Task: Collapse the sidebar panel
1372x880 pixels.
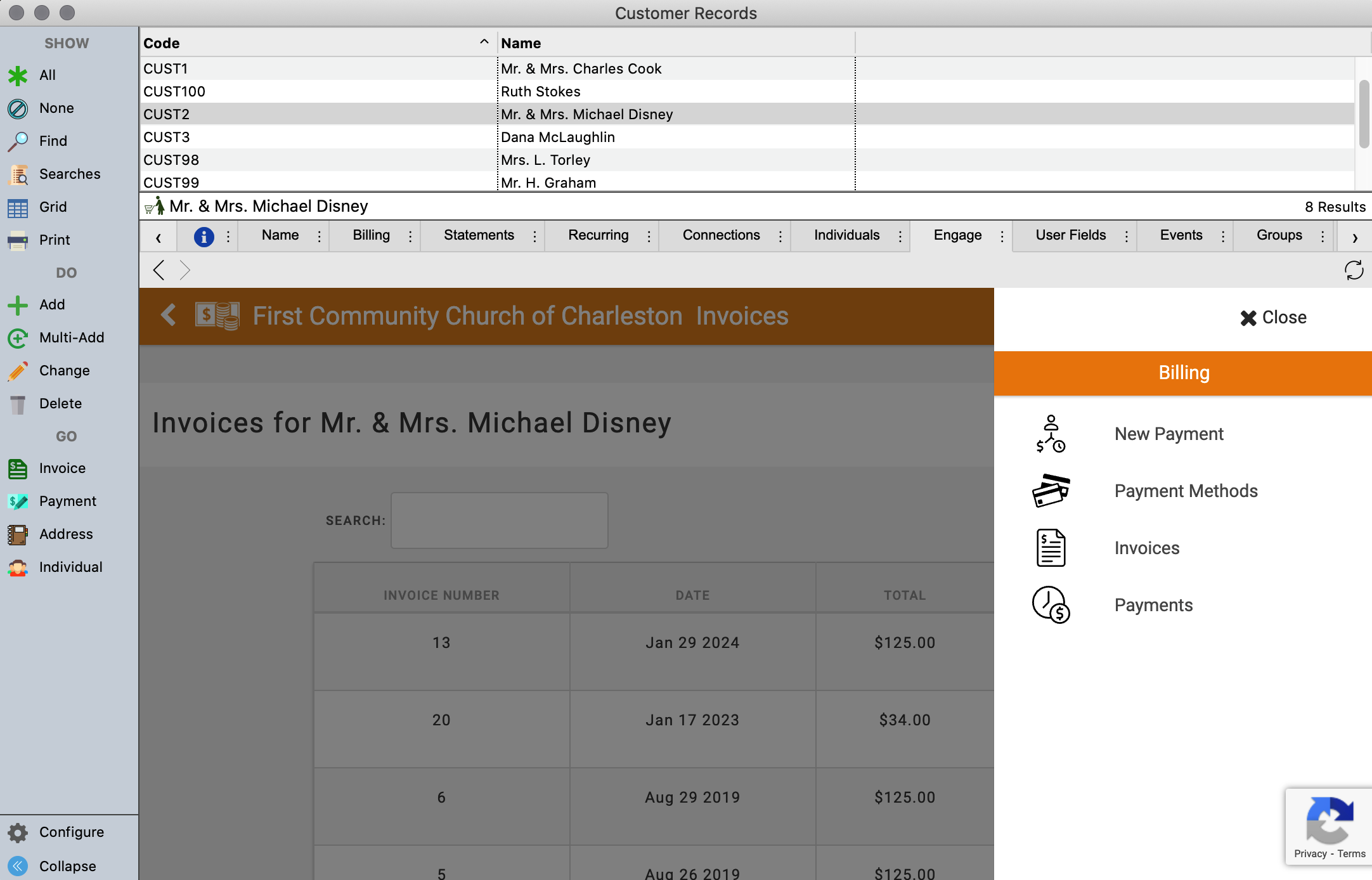Action: tap(18, 866)
